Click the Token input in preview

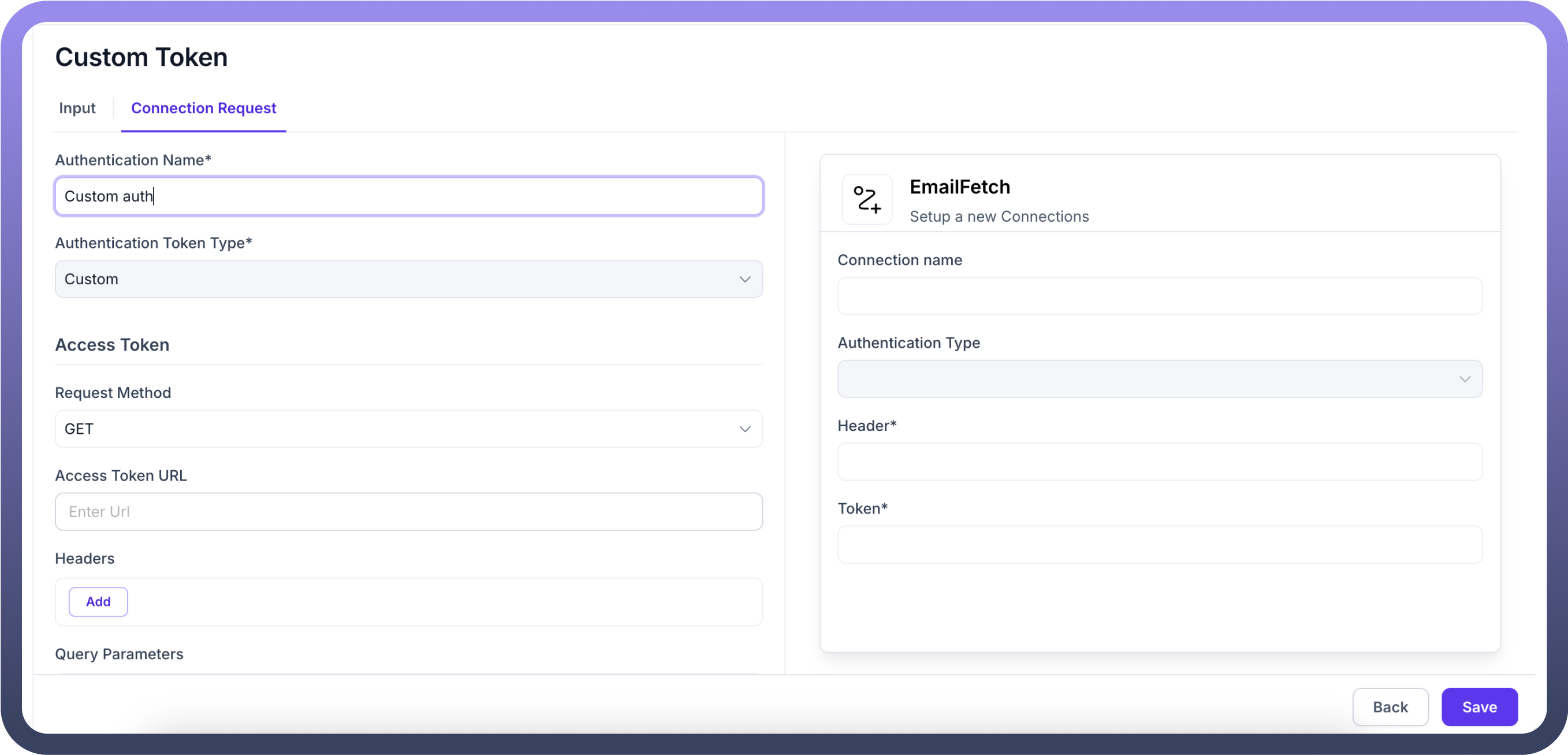click(1159, 544)
